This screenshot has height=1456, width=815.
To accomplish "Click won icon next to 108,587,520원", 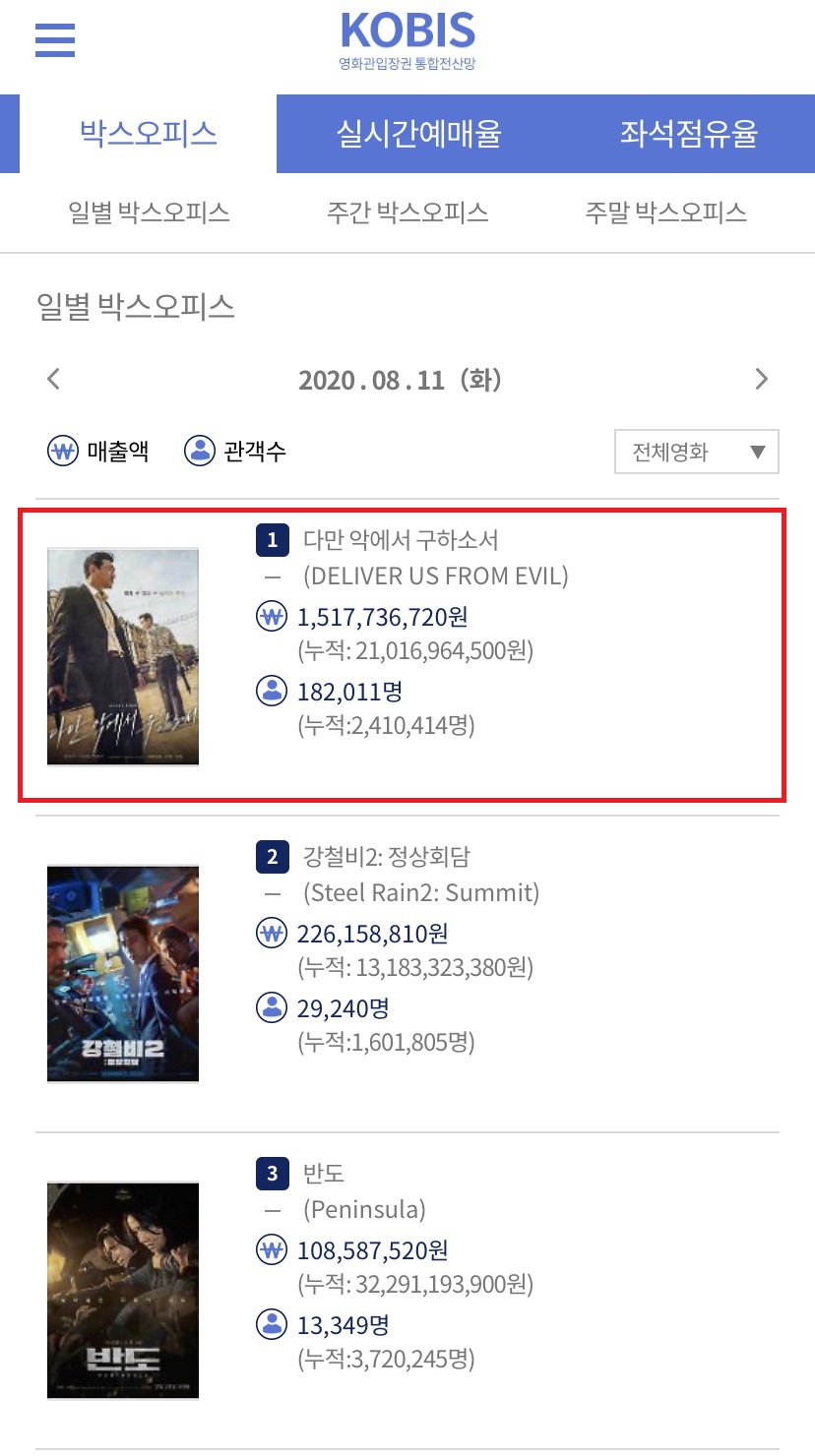I will point(271,1250).
